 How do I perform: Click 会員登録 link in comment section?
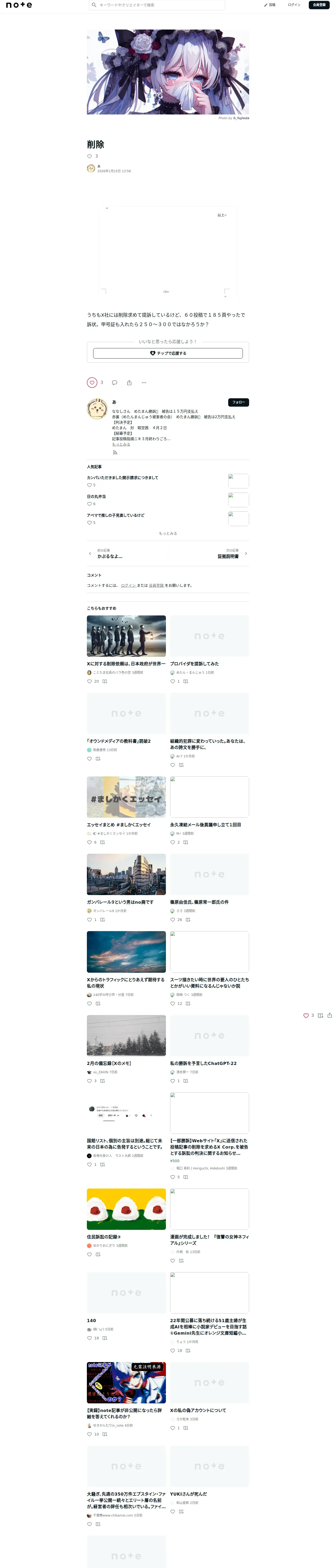pyautogui.click(x=156, y=586)
